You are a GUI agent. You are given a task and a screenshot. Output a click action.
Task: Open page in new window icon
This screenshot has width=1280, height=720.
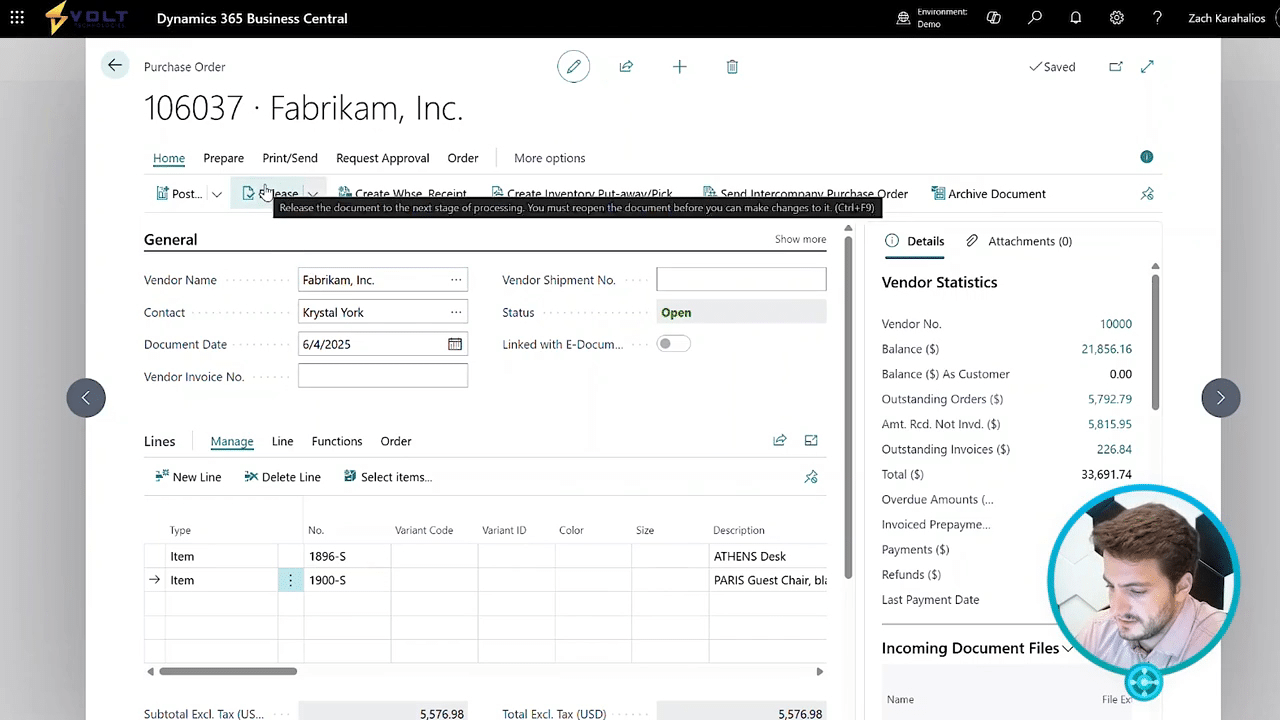1115,67
